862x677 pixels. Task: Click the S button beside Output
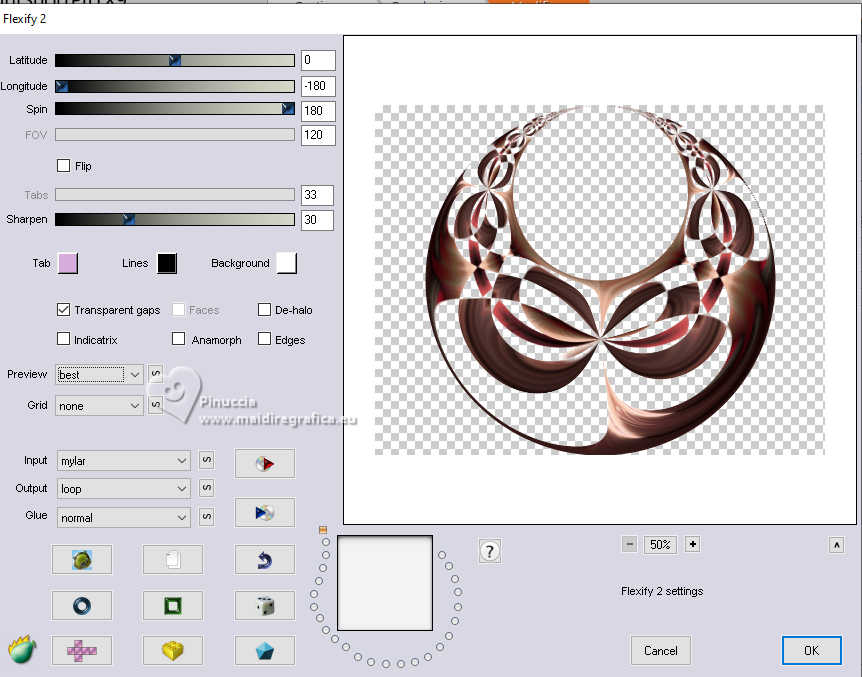207,488
